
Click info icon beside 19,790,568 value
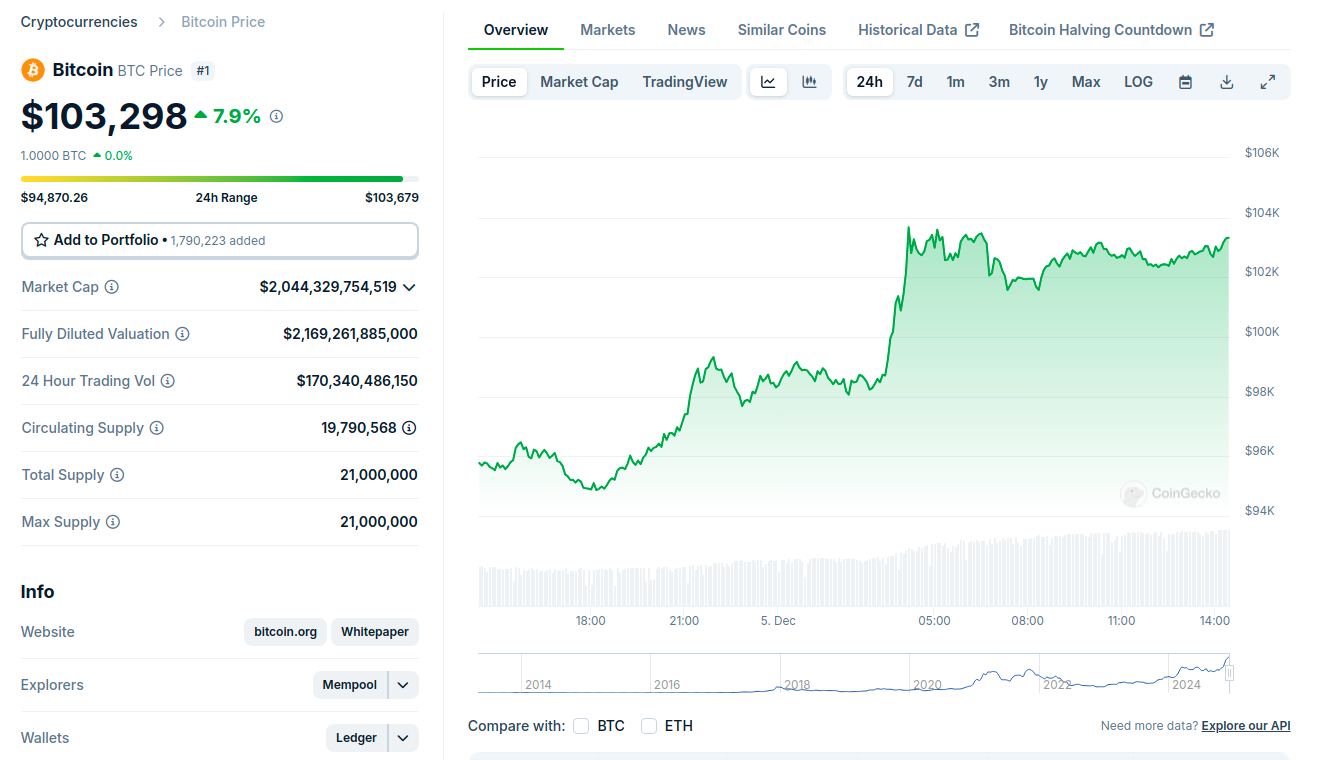(x=409, y=428)
